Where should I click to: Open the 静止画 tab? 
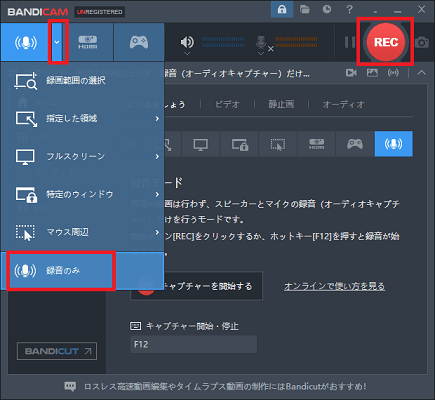coord(281,104)
